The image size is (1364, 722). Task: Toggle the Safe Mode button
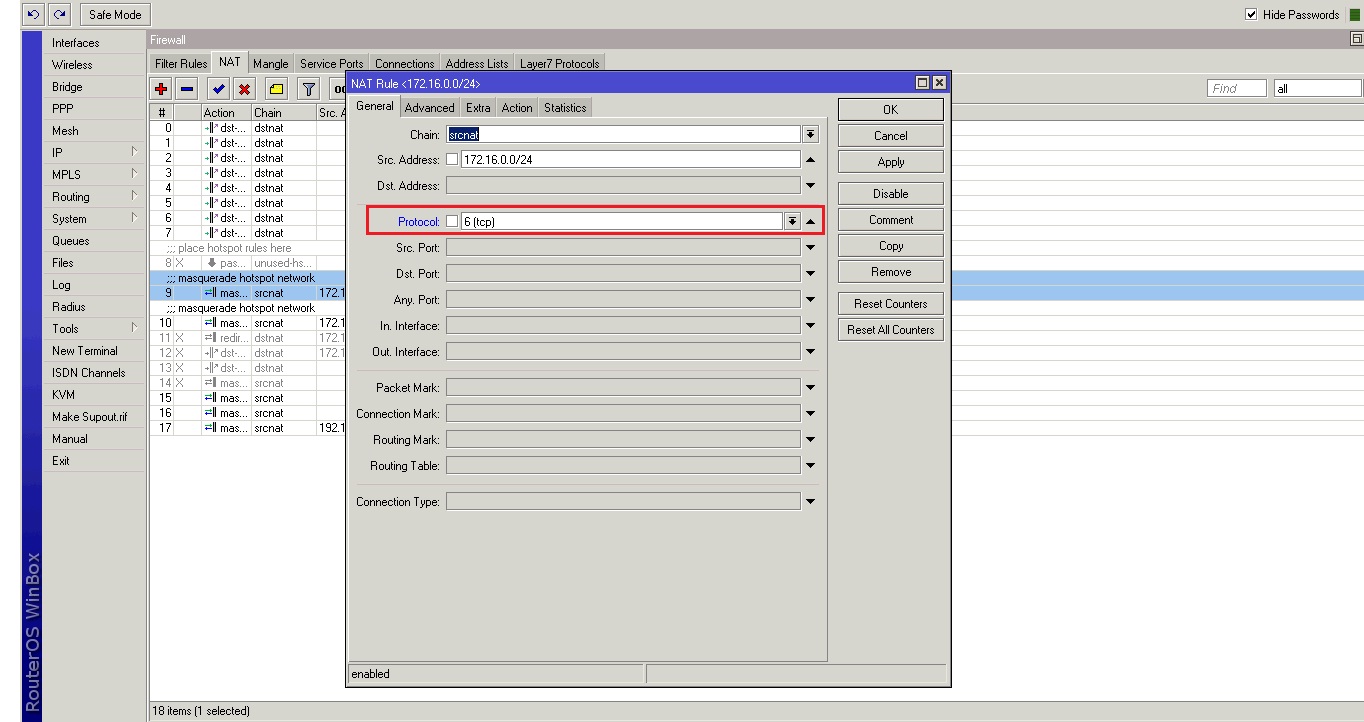tap(115, 14)
